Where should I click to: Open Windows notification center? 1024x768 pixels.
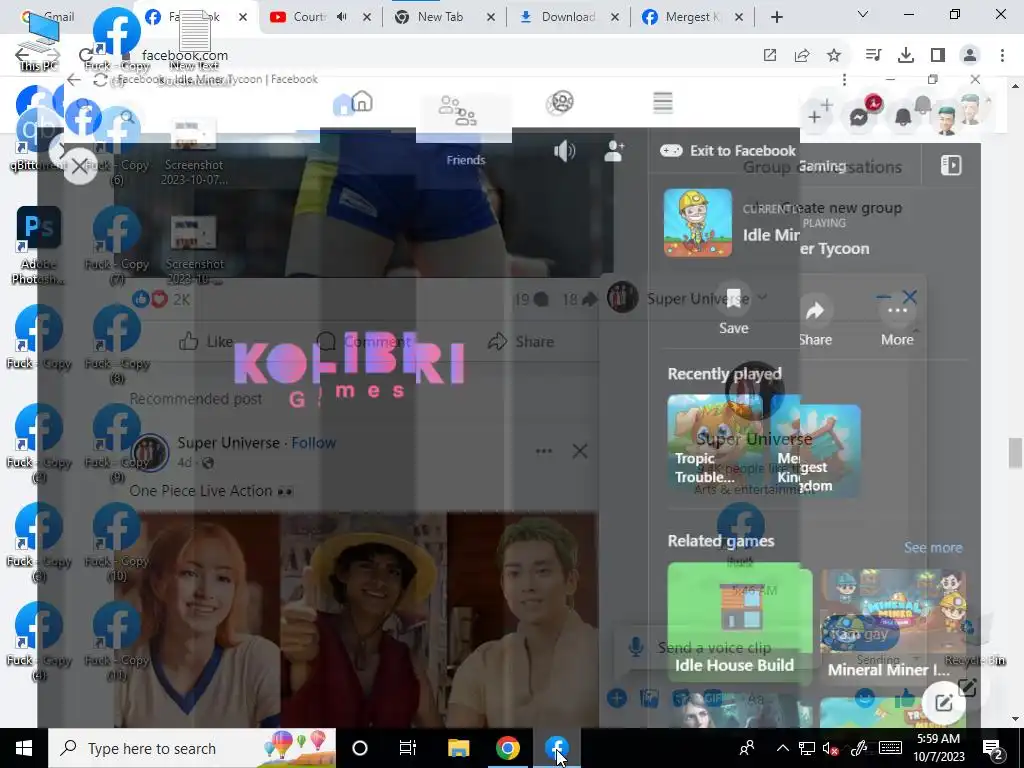tap(992, 748)
